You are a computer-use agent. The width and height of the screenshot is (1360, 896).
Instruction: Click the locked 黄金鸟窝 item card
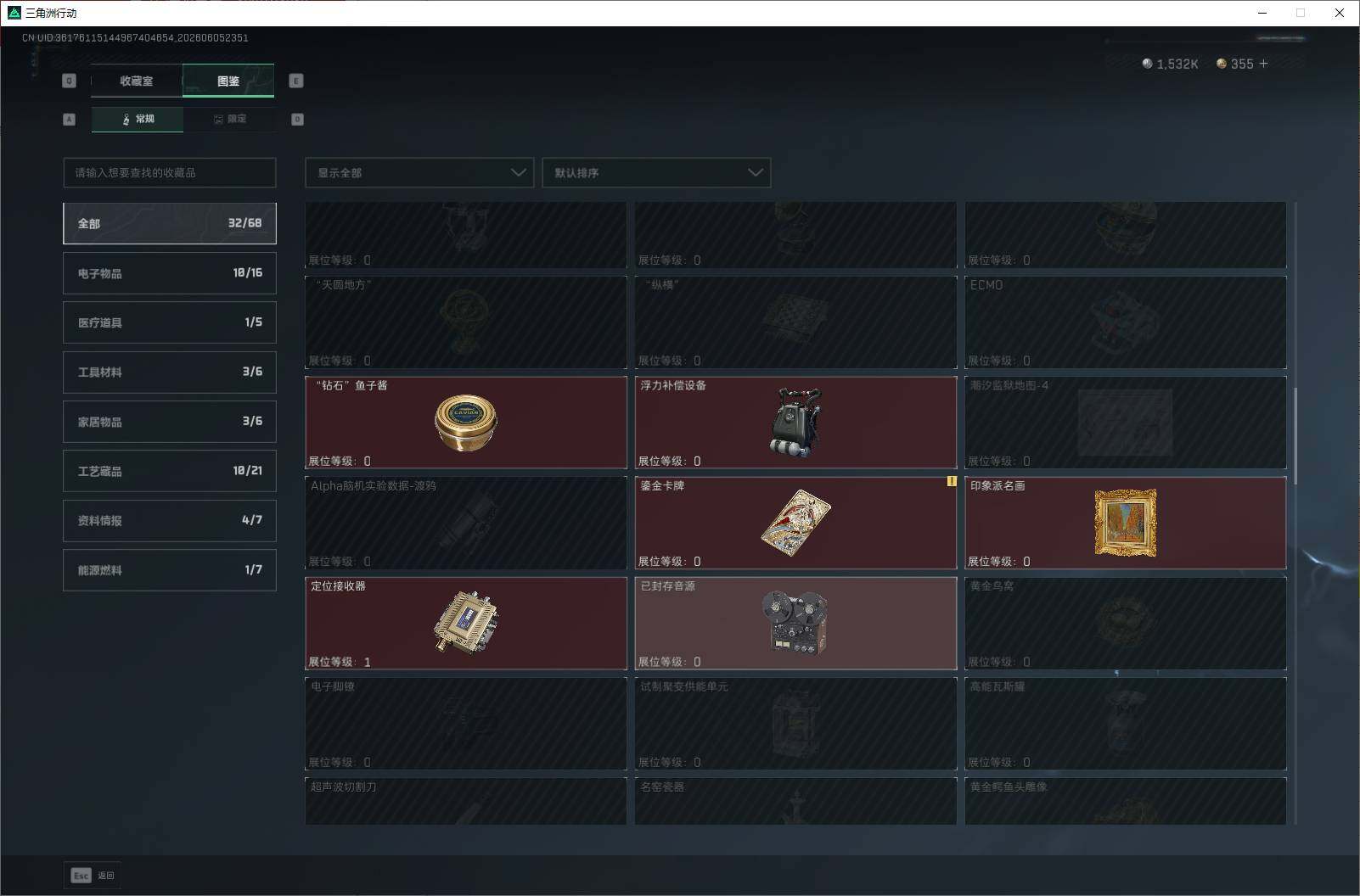1126,624
